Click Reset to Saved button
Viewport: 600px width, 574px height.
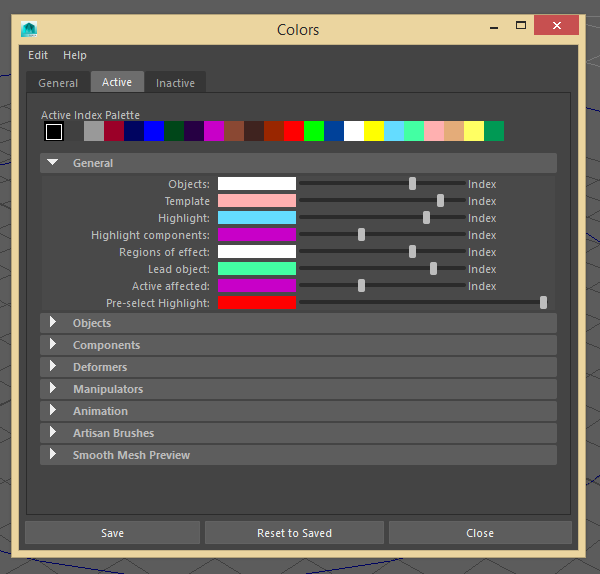pyautogui.click(x=294, y=533)
